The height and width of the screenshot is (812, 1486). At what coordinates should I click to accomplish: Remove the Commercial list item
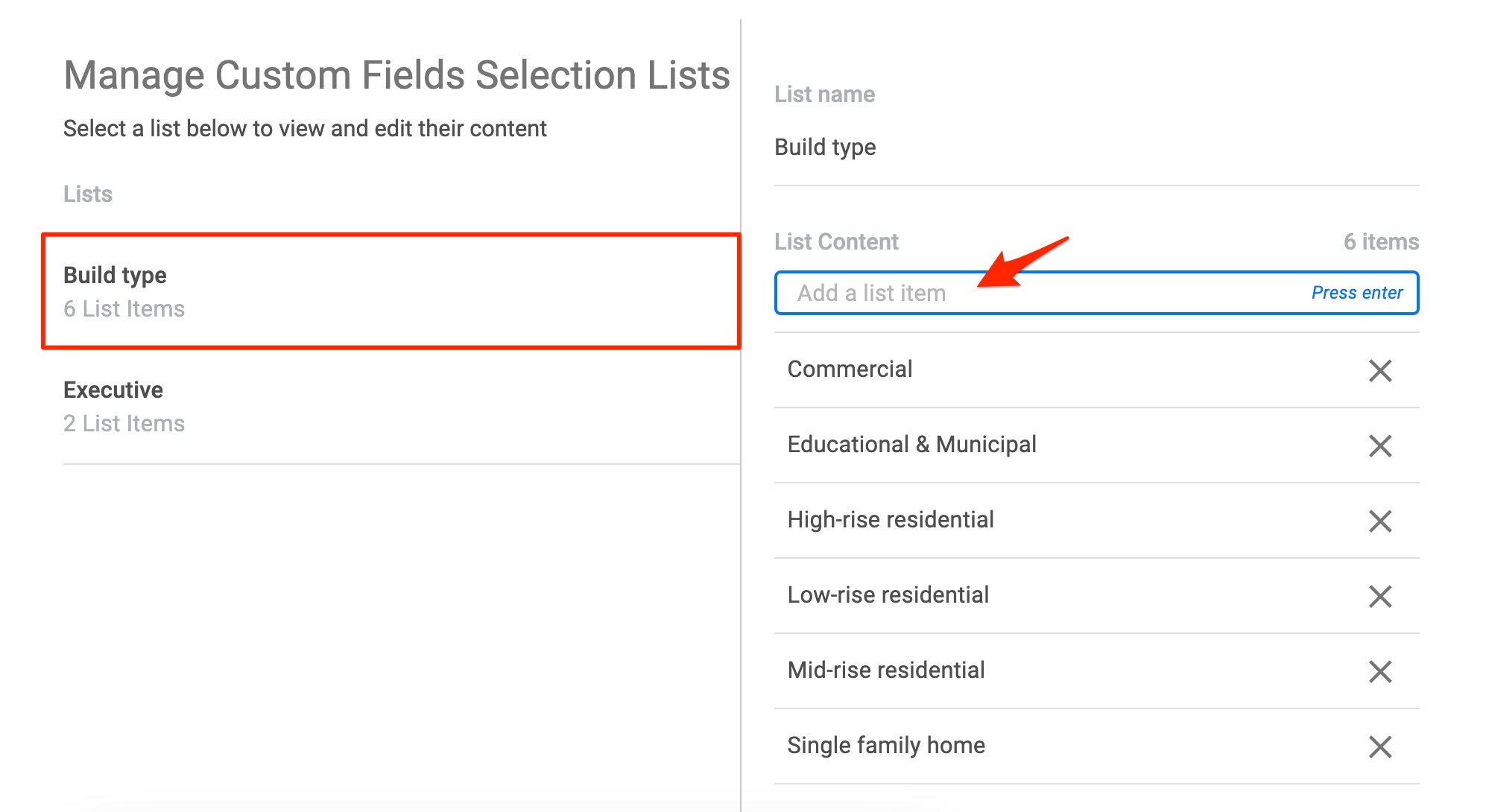click(1379, 370)
